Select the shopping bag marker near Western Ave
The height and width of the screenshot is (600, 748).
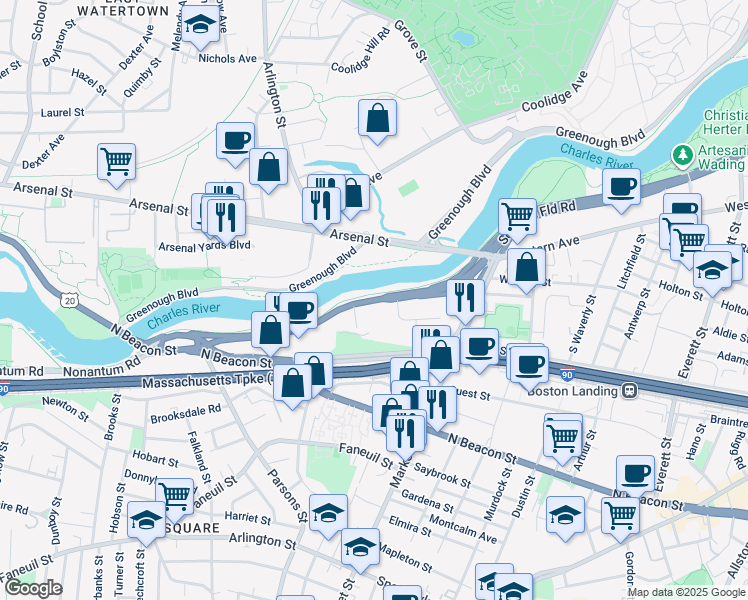point(526,270)
